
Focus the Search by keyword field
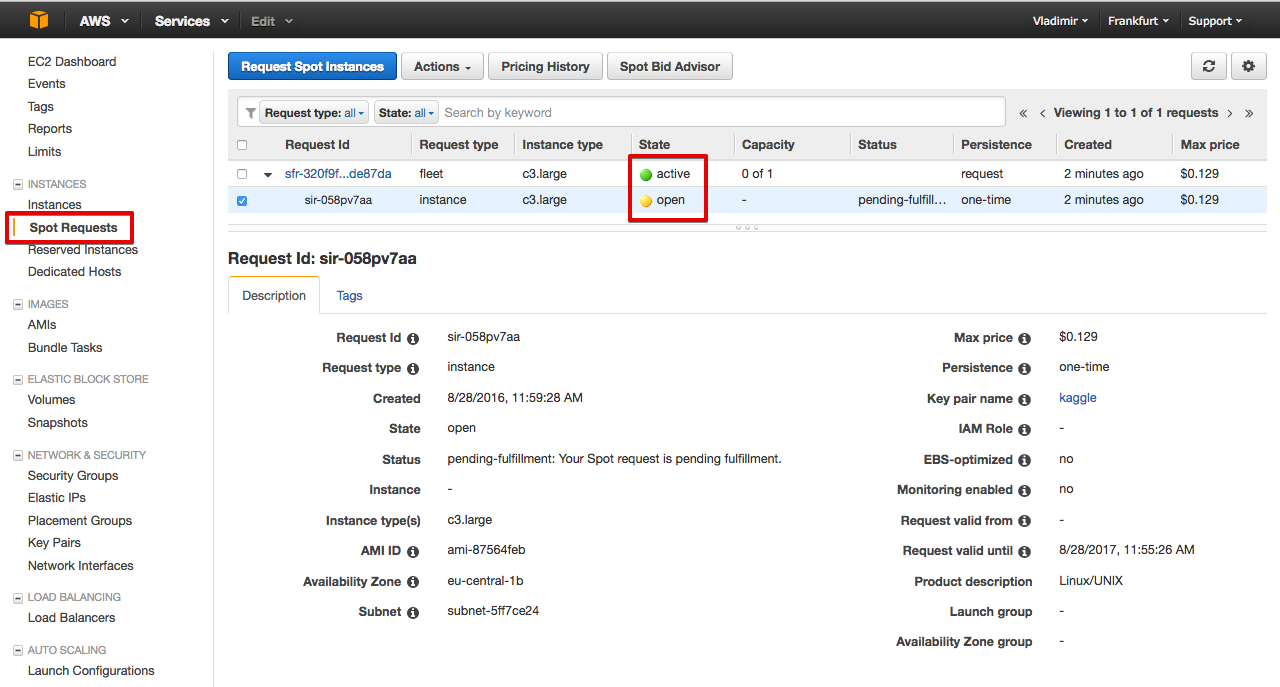tap(722, 113)
